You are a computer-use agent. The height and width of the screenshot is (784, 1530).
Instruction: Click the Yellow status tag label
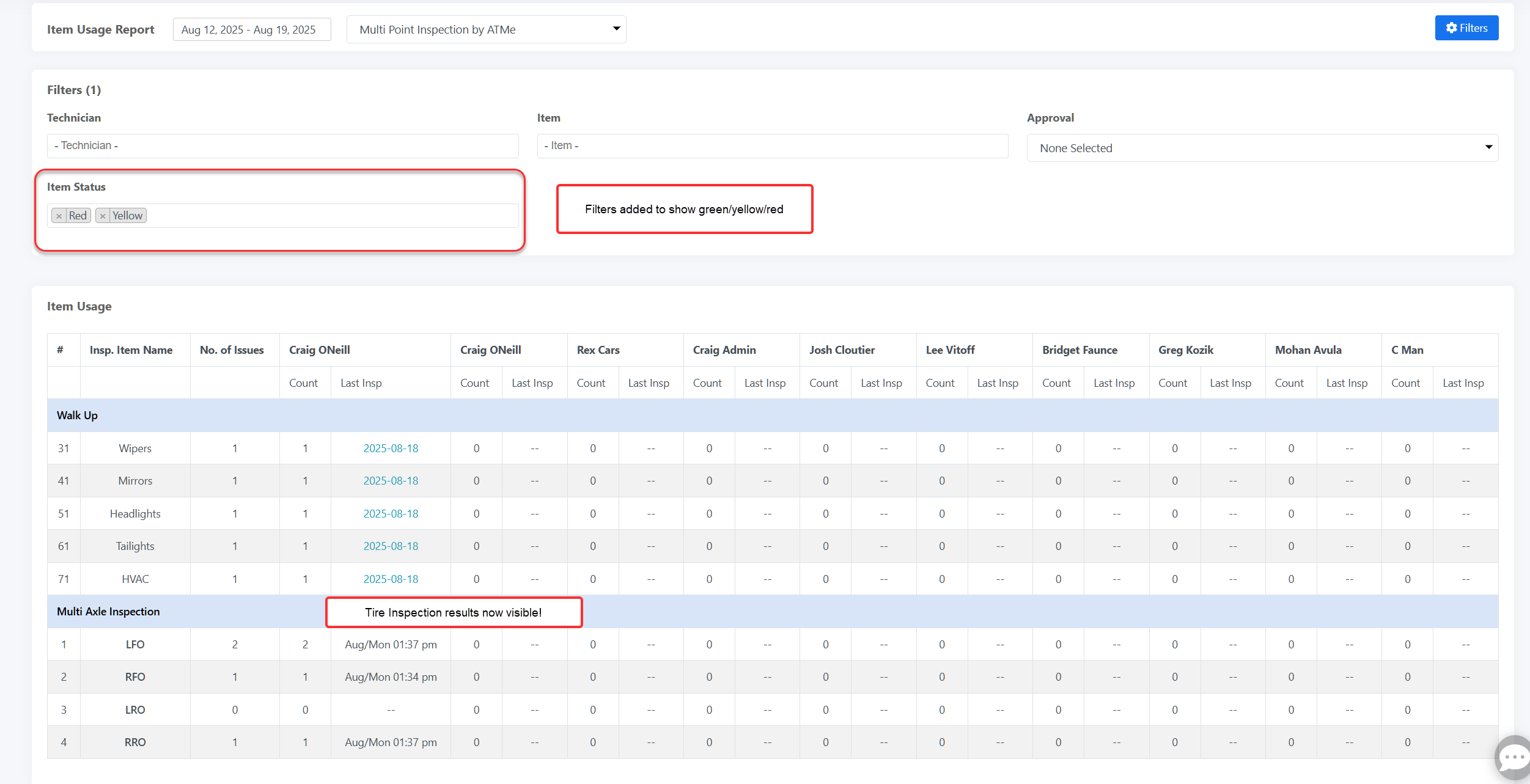[127, 216]
